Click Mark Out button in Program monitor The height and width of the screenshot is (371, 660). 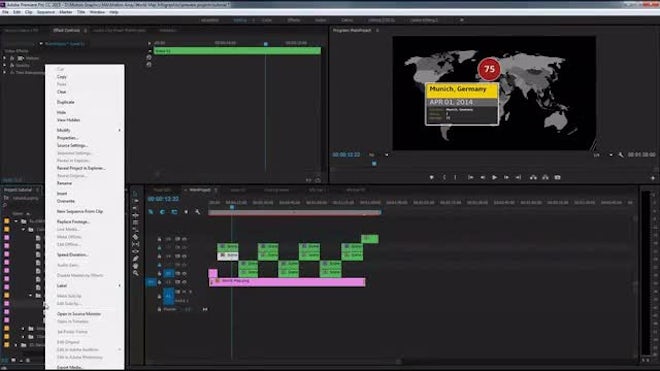coord(455,178)
